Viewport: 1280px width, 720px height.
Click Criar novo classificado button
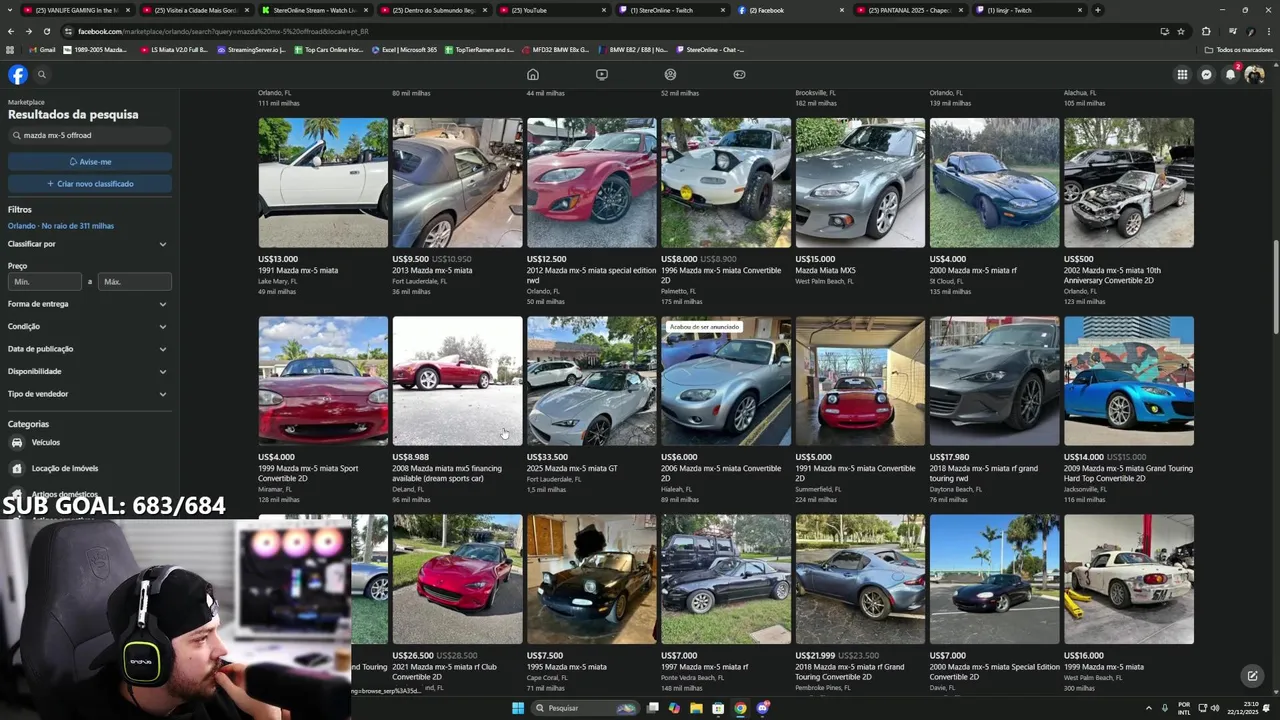tap(90, 184)
